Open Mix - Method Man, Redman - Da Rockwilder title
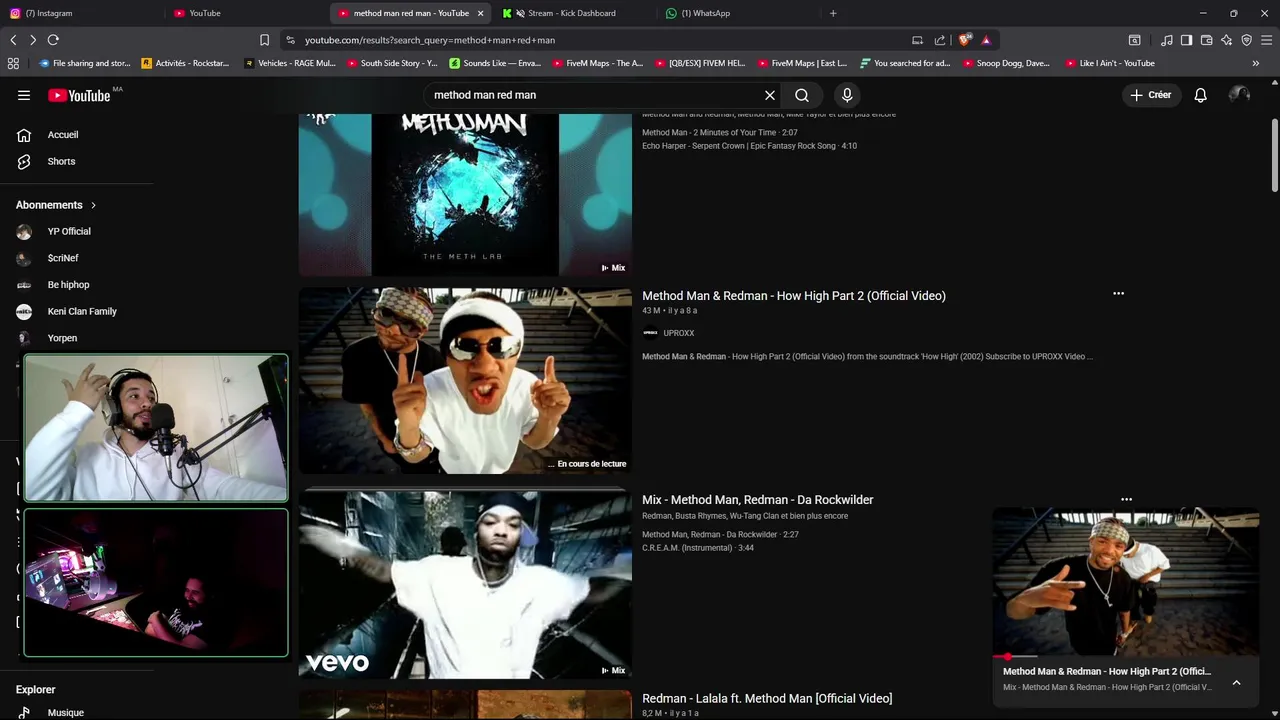 758,499
